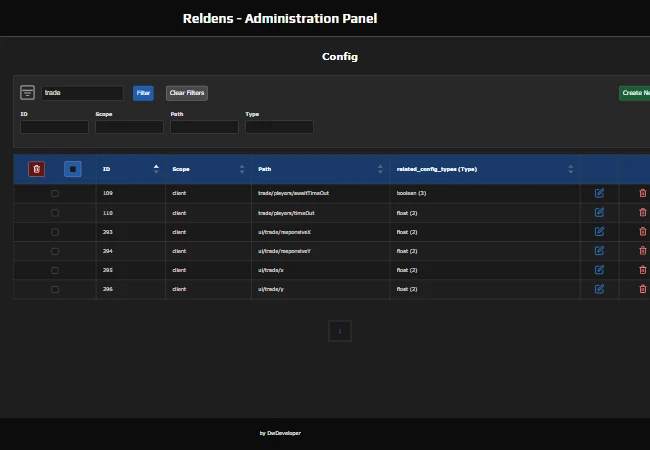
Task: Check the checkbox for row 296
Action: click(55, 289)
